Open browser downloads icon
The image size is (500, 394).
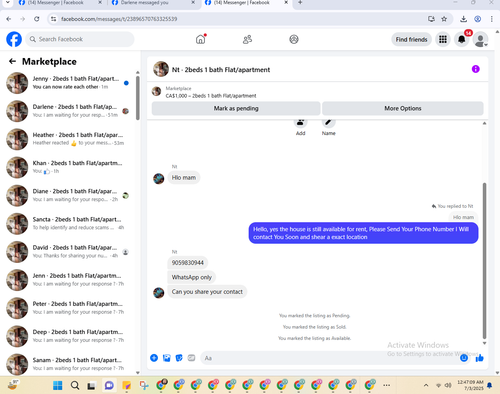coord(463,19)
